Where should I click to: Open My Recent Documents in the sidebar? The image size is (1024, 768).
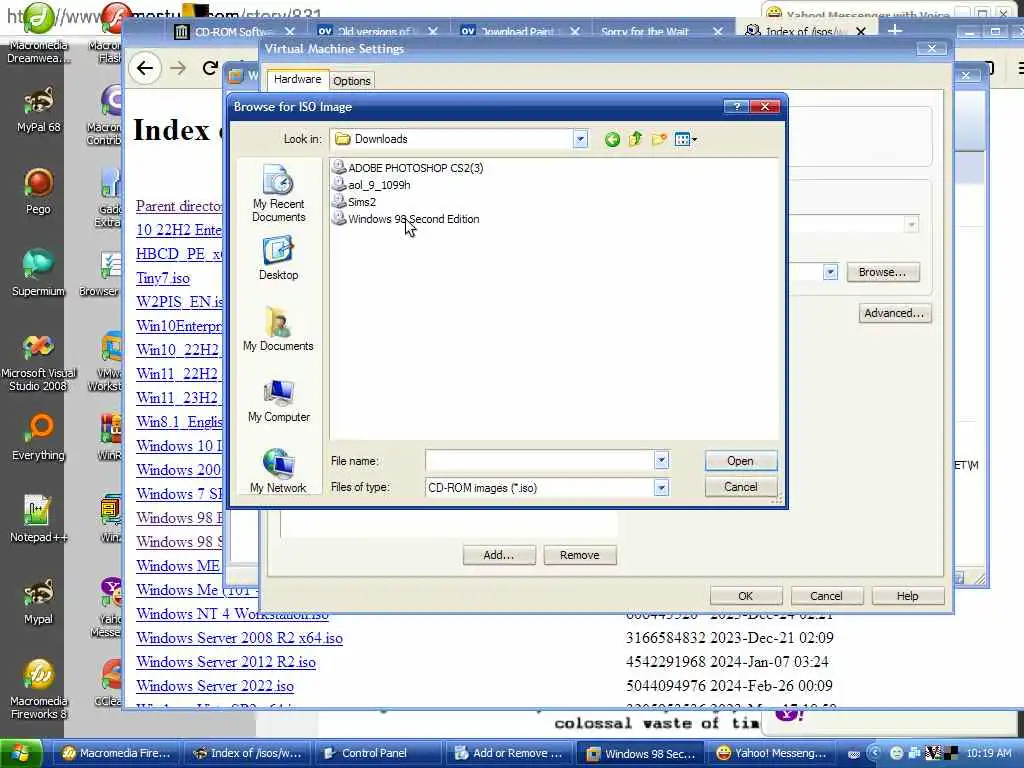point(278,194)
